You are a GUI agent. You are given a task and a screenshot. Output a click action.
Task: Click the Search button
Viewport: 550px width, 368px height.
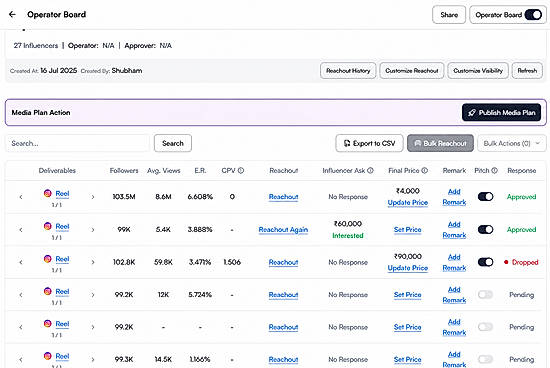pos(173,143)
